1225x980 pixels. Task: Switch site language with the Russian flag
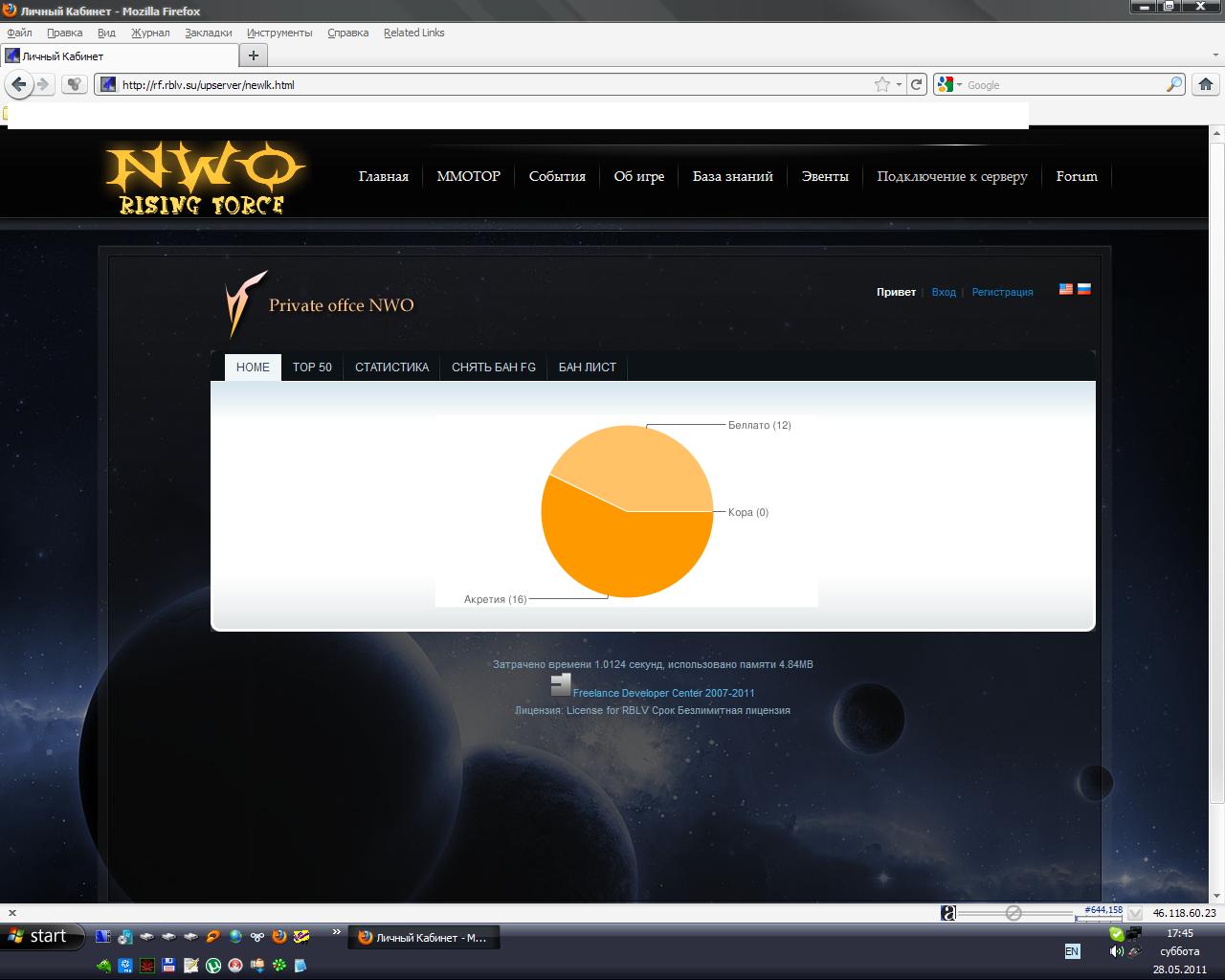click(1084, 289)
